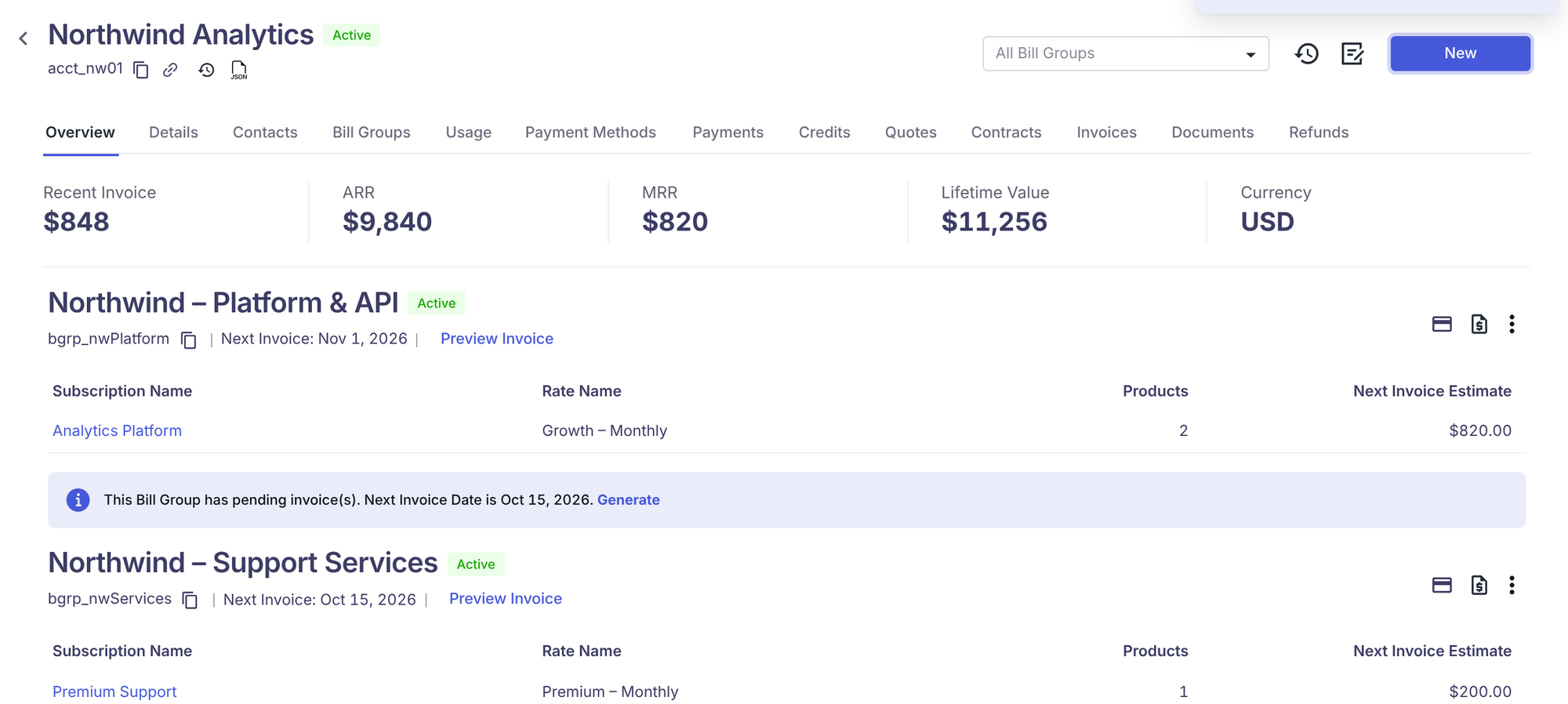This screenshot has width=1568, height=704.
Task: Copy the bgrp_nwPlatform bill group ID
Action: click(x=189, y=339)
